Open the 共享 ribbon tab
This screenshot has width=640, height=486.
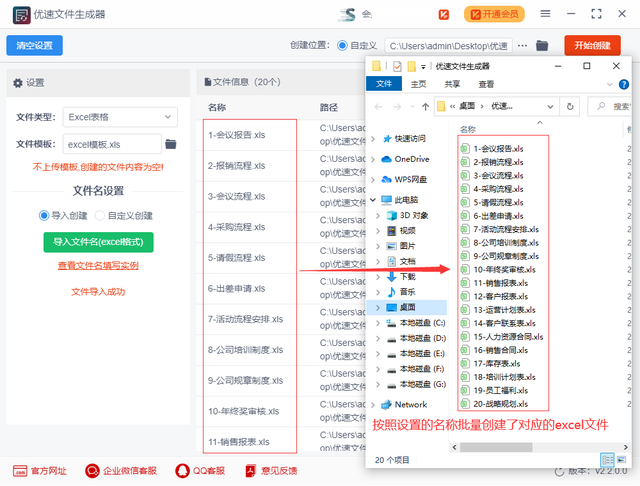[x=453, y=84]
